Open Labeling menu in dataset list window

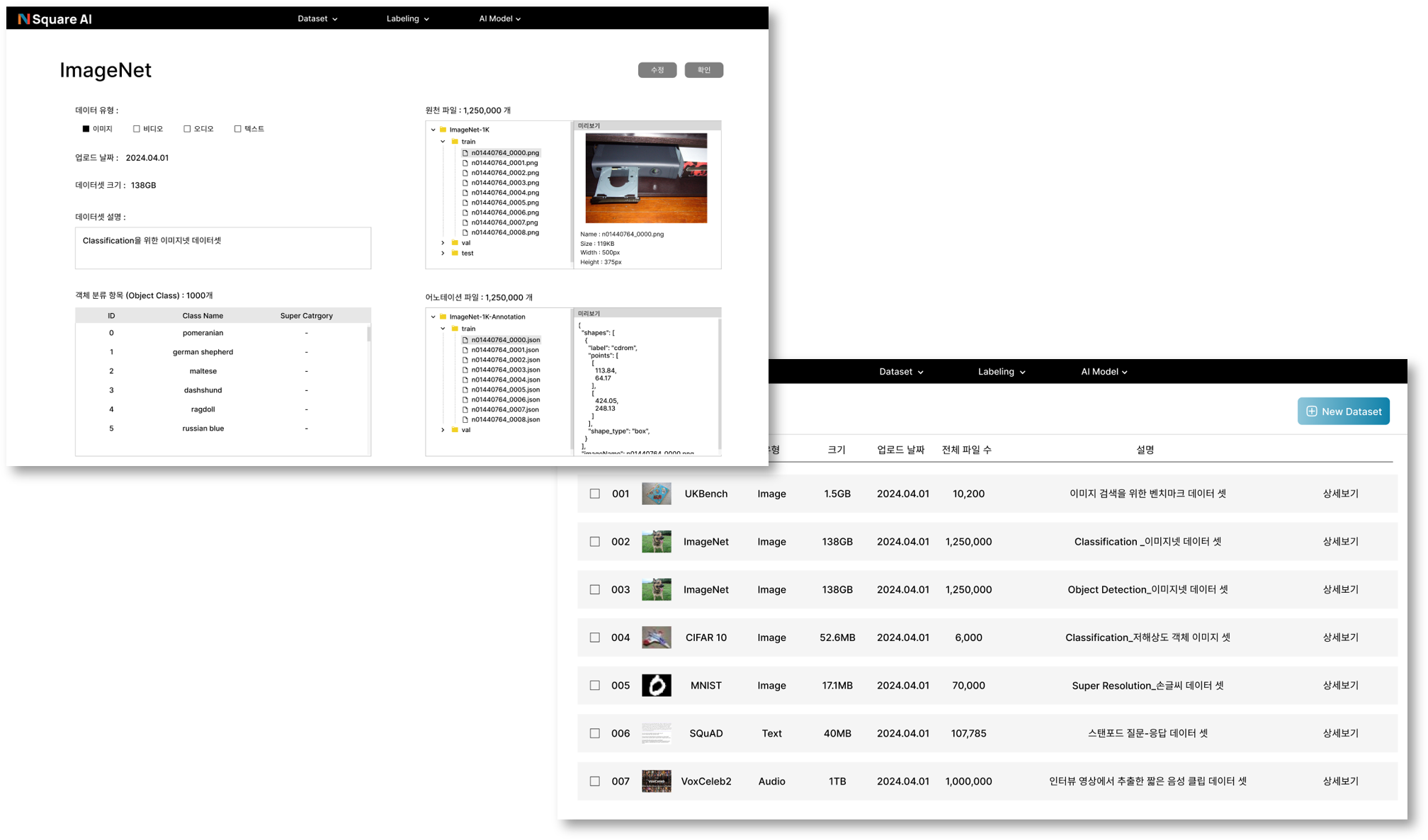(x=1002, y=372)
